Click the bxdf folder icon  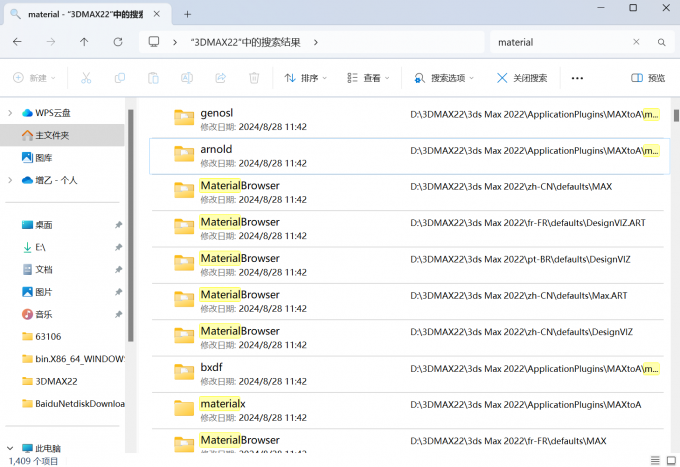tap(184, 372)
